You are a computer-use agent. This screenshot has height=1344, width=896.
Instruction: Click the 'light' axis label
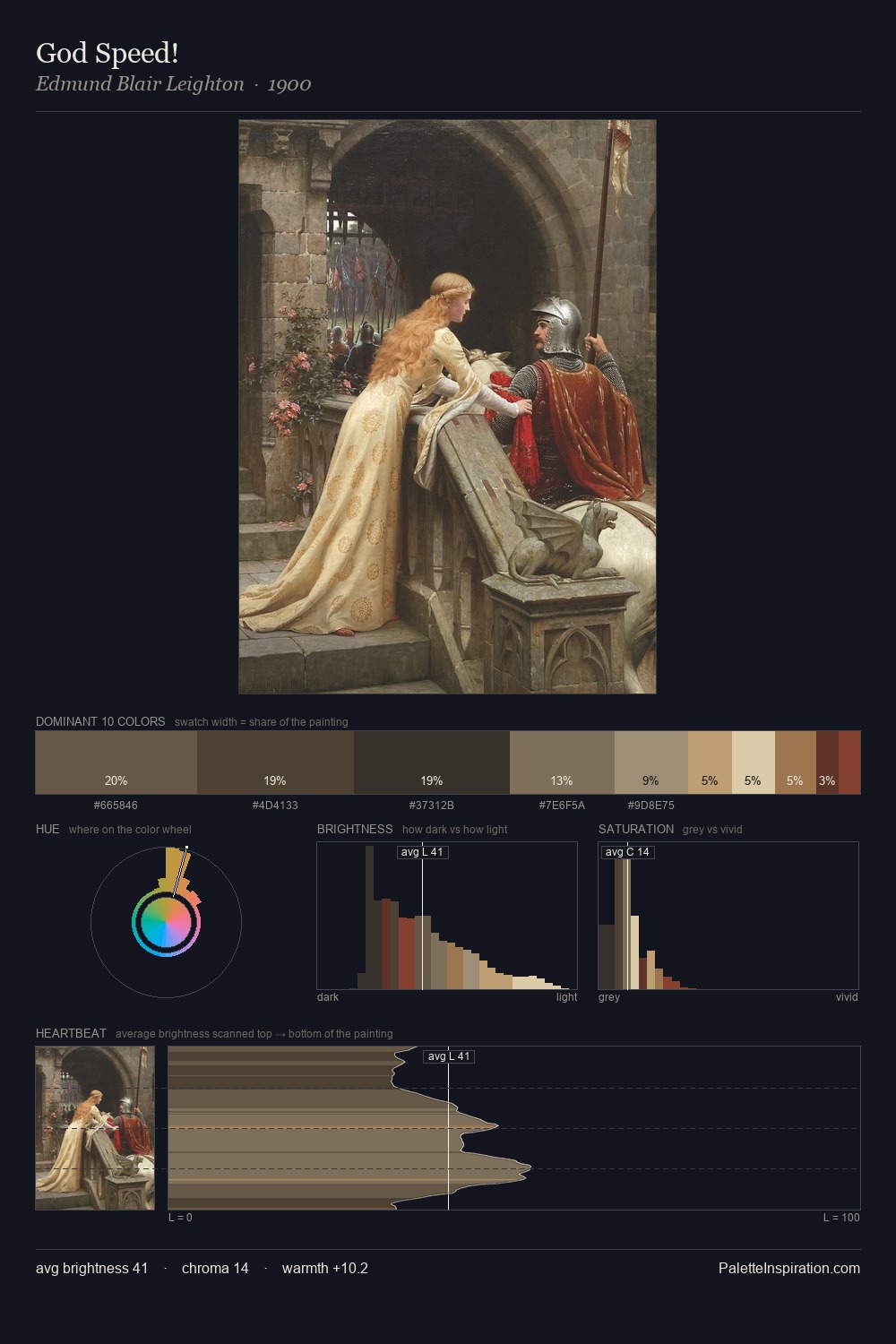(567, 997)
